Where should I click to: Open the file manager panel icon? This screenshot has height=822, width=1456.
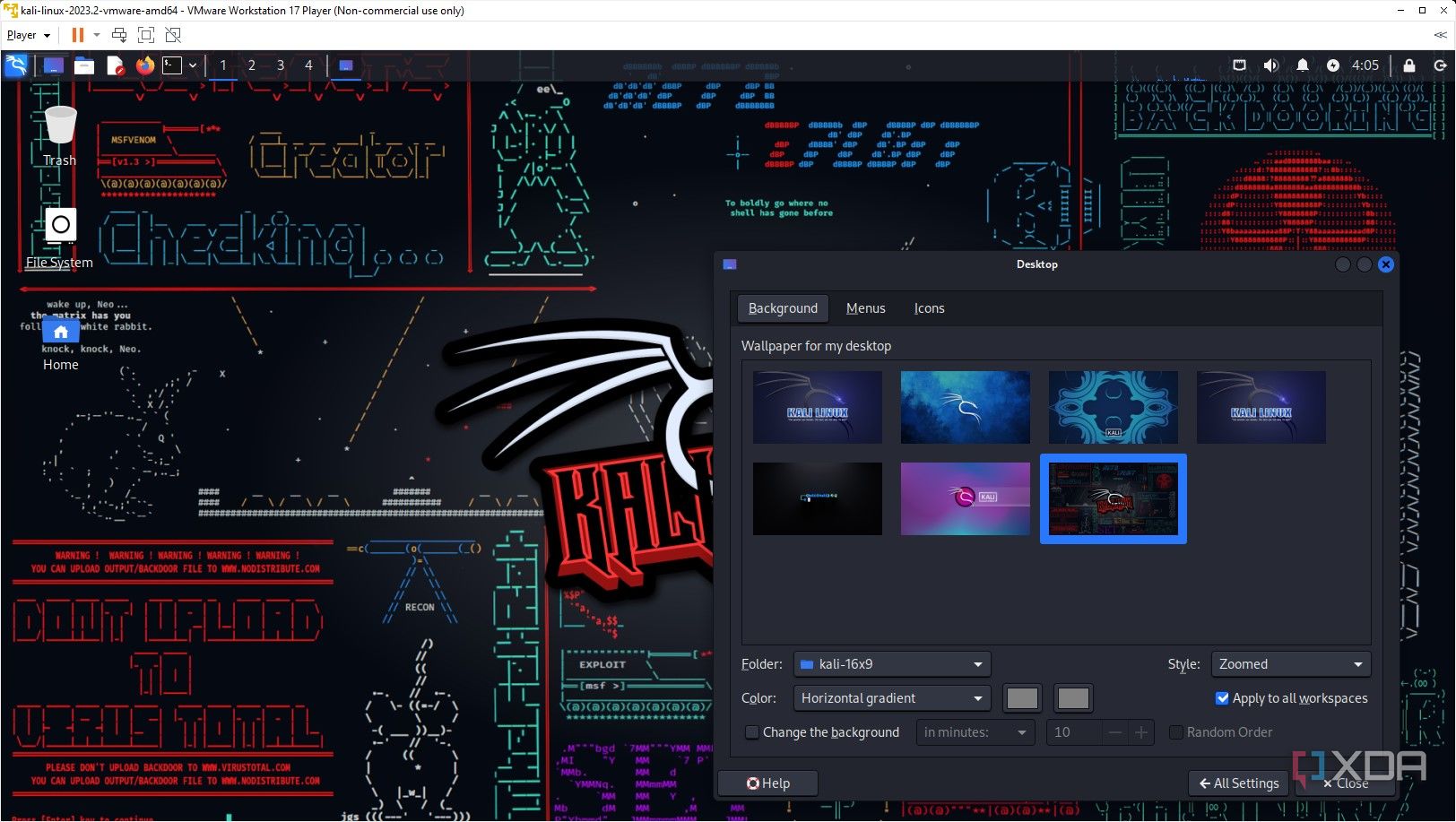coord(84,65)
